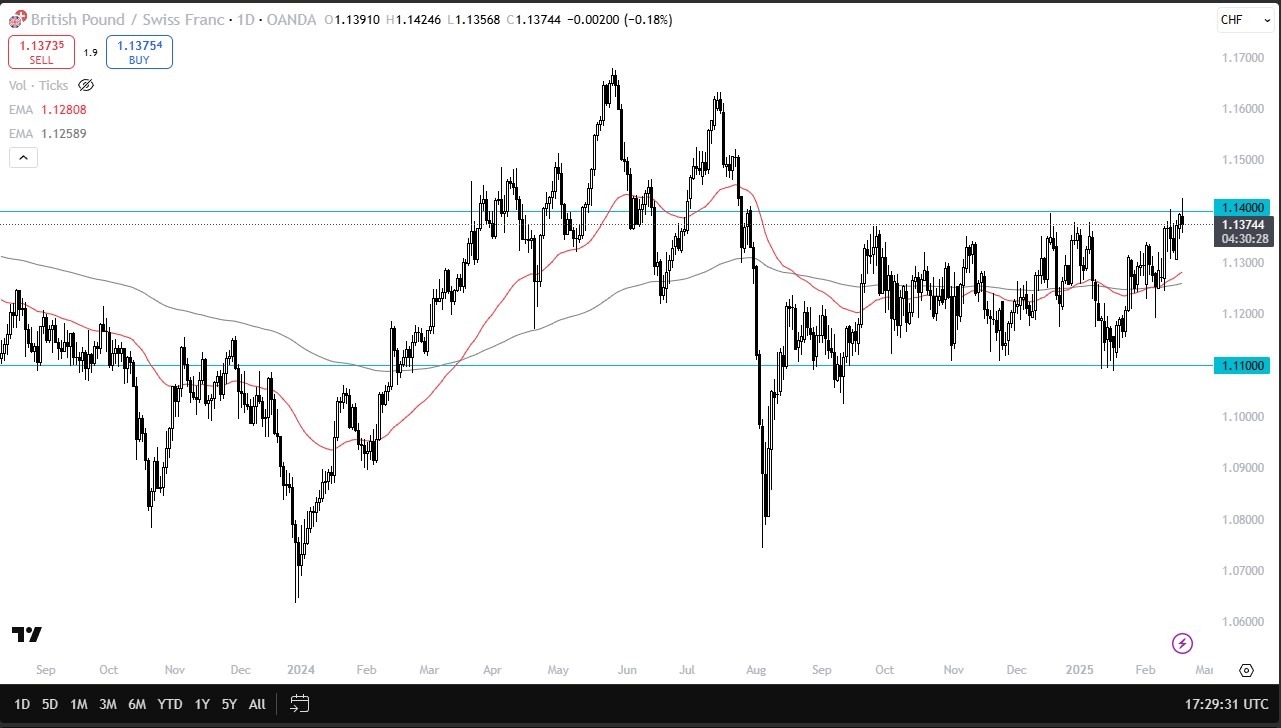Toggle the 1.14000 horizontal level label
The height and width of the screenshot is (728, 1281).
[1241, 207]
